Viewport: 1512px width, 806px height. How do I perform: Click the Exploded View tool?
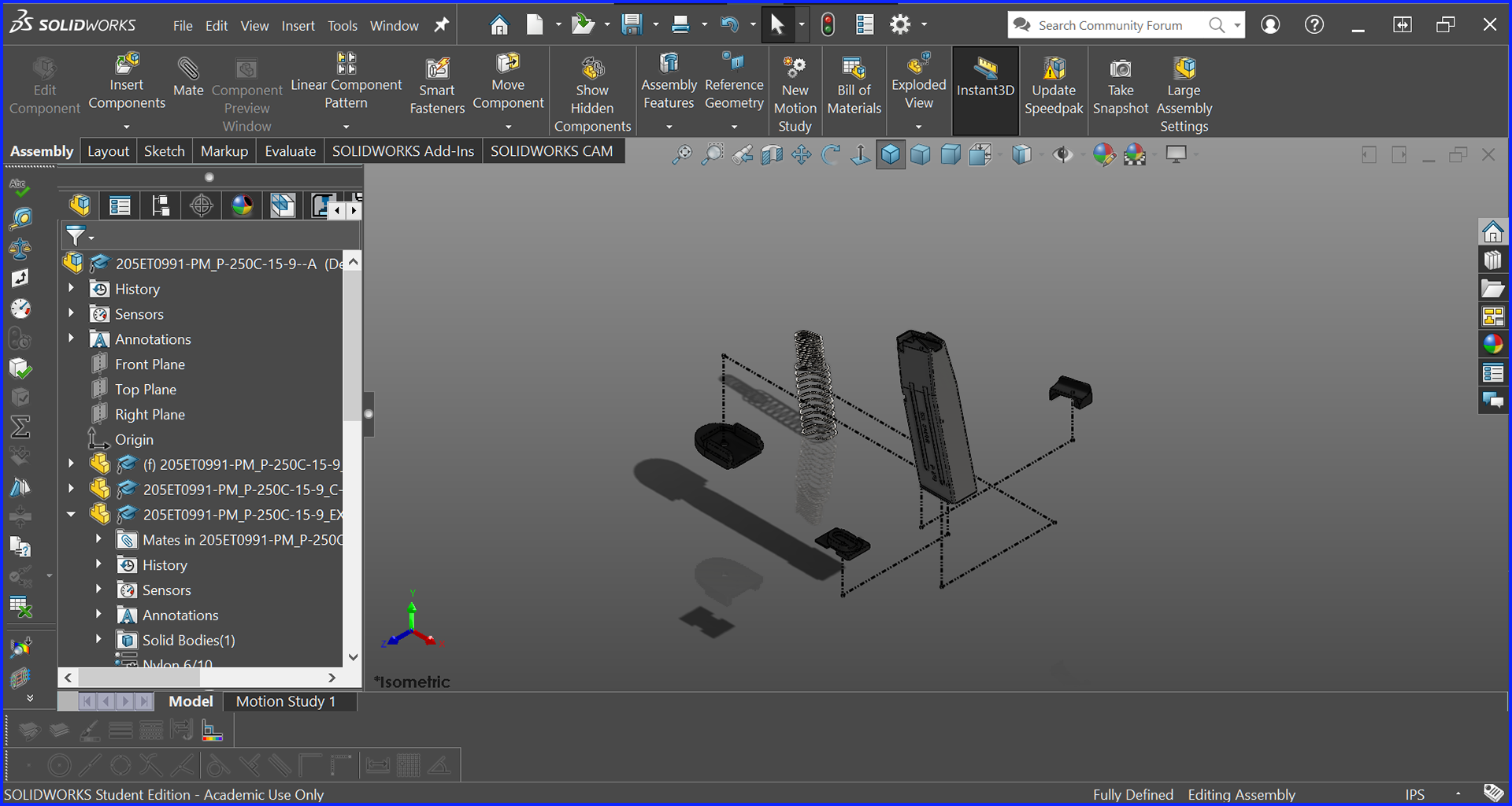[918, 81]
